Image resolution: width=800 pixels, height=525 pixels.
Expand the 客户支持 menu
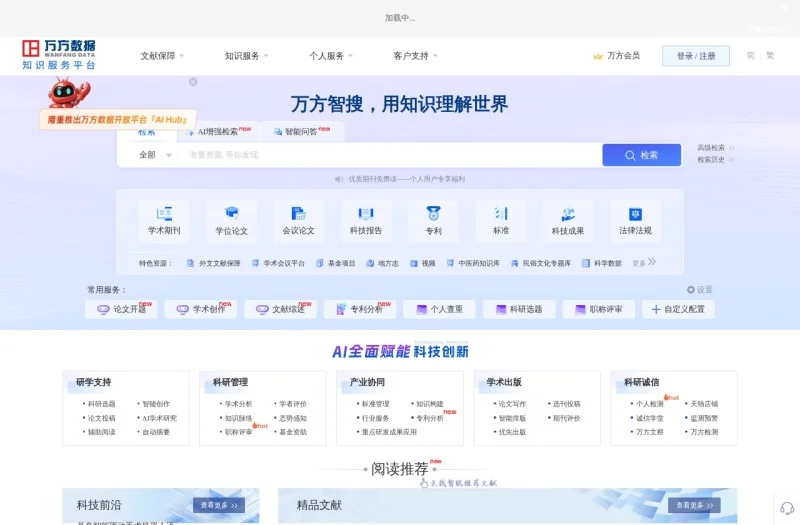point(415,56)
